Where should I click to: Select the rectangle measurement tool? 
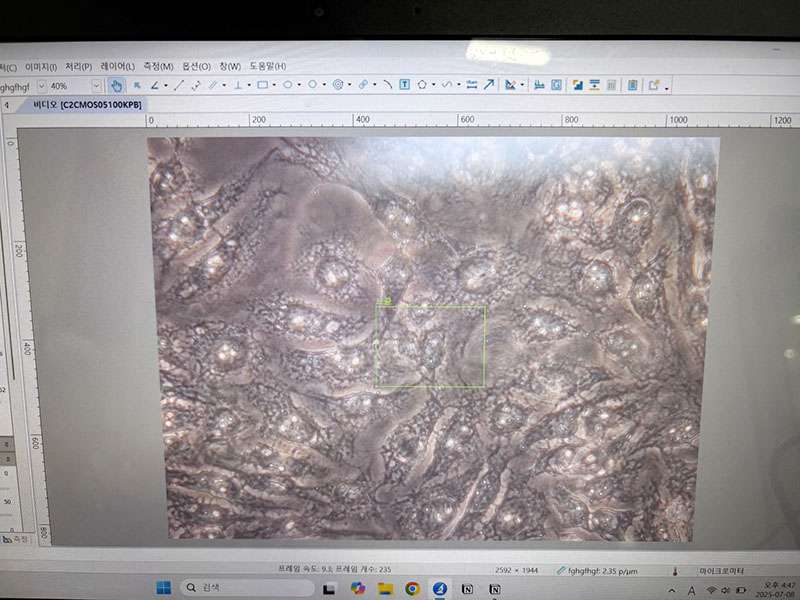[262, 86]
